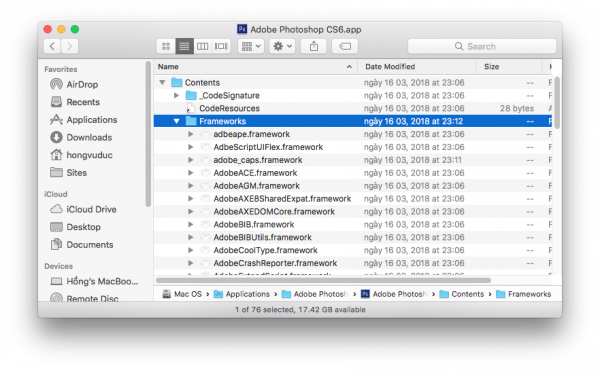The image size is (600, 372).
Task: Select the CodeResources file
Action: pos(352,108)
